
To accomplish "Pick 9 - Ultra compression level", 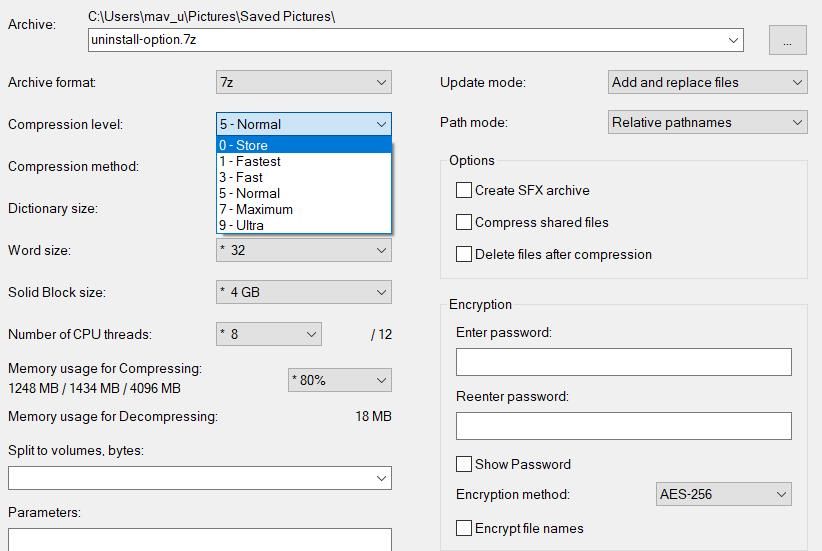I will (304, 225).
